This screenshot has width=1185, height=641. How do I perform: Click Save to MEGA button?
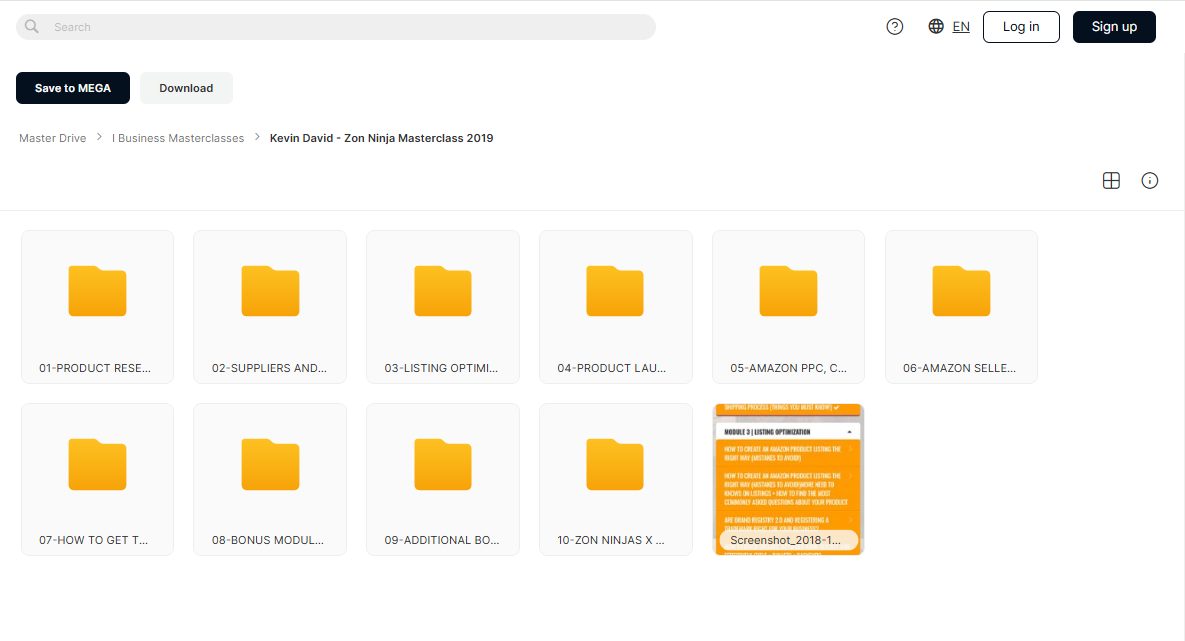(x=73, y=88)
